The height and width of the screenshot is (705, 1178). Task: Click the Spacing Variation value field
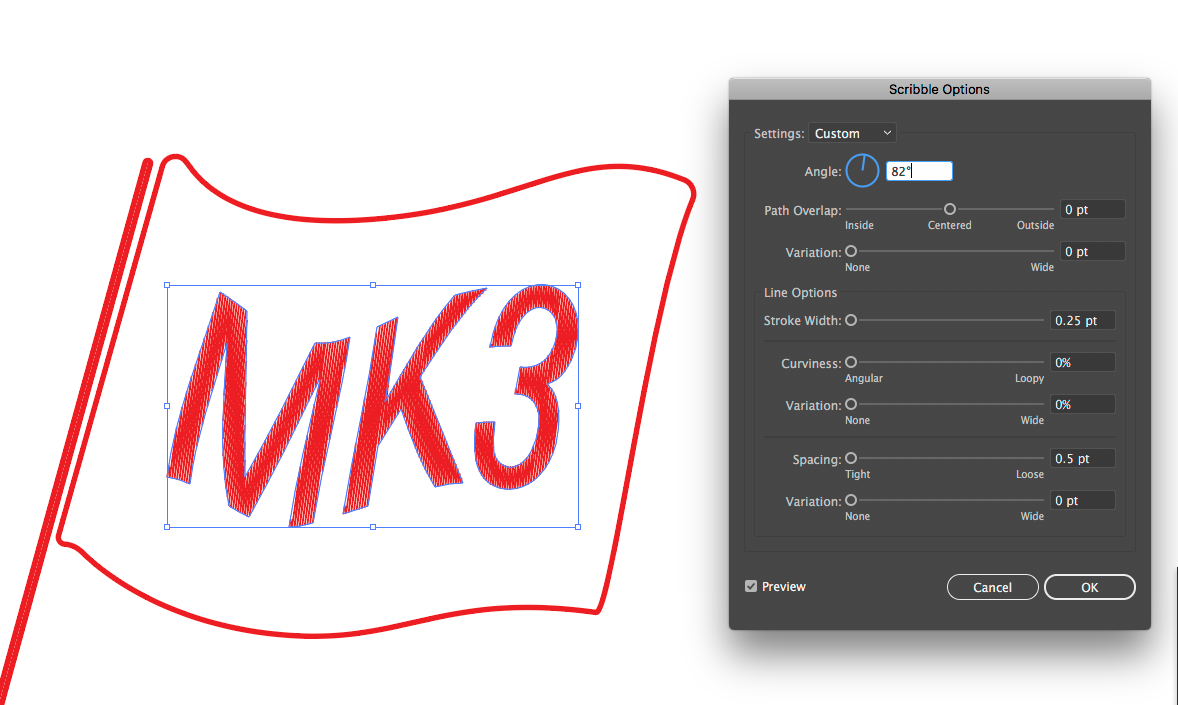(x=1082, y=501)
